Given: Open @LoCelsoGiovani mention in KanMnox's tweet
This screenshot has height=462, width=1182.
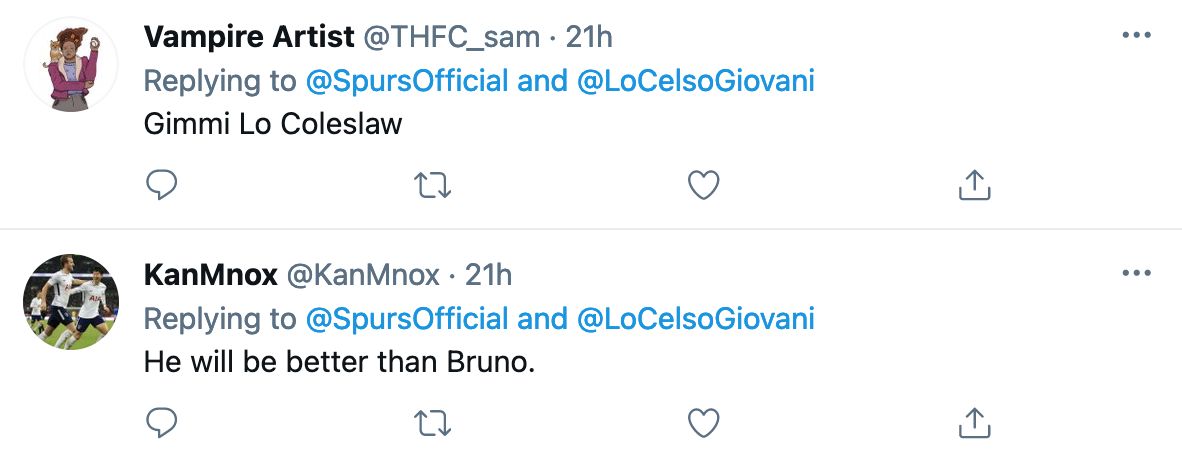Looking at the screenshot, I should click(696, 319).
